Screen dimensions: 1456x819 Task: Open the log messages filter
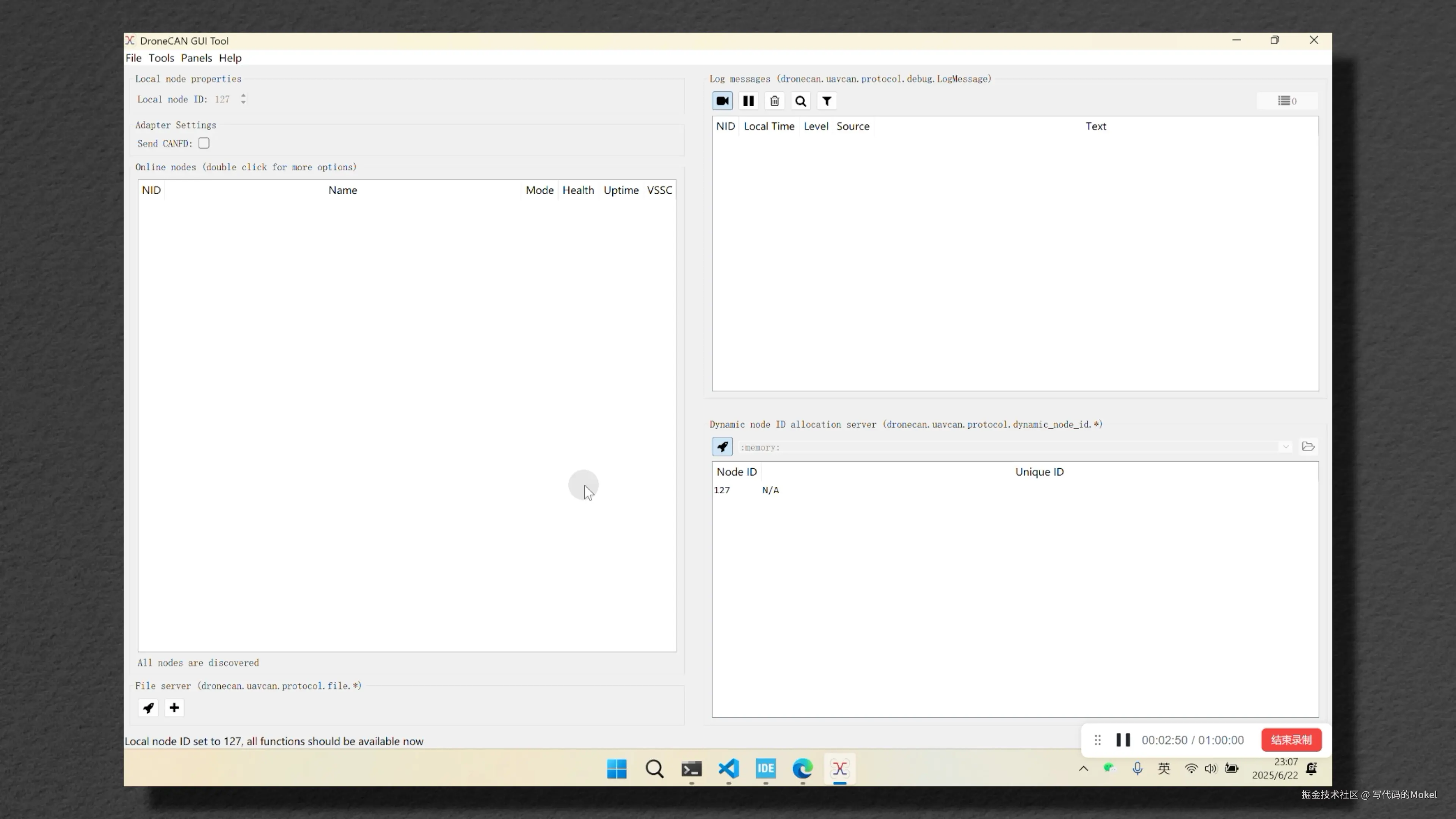tap(826, 101)
